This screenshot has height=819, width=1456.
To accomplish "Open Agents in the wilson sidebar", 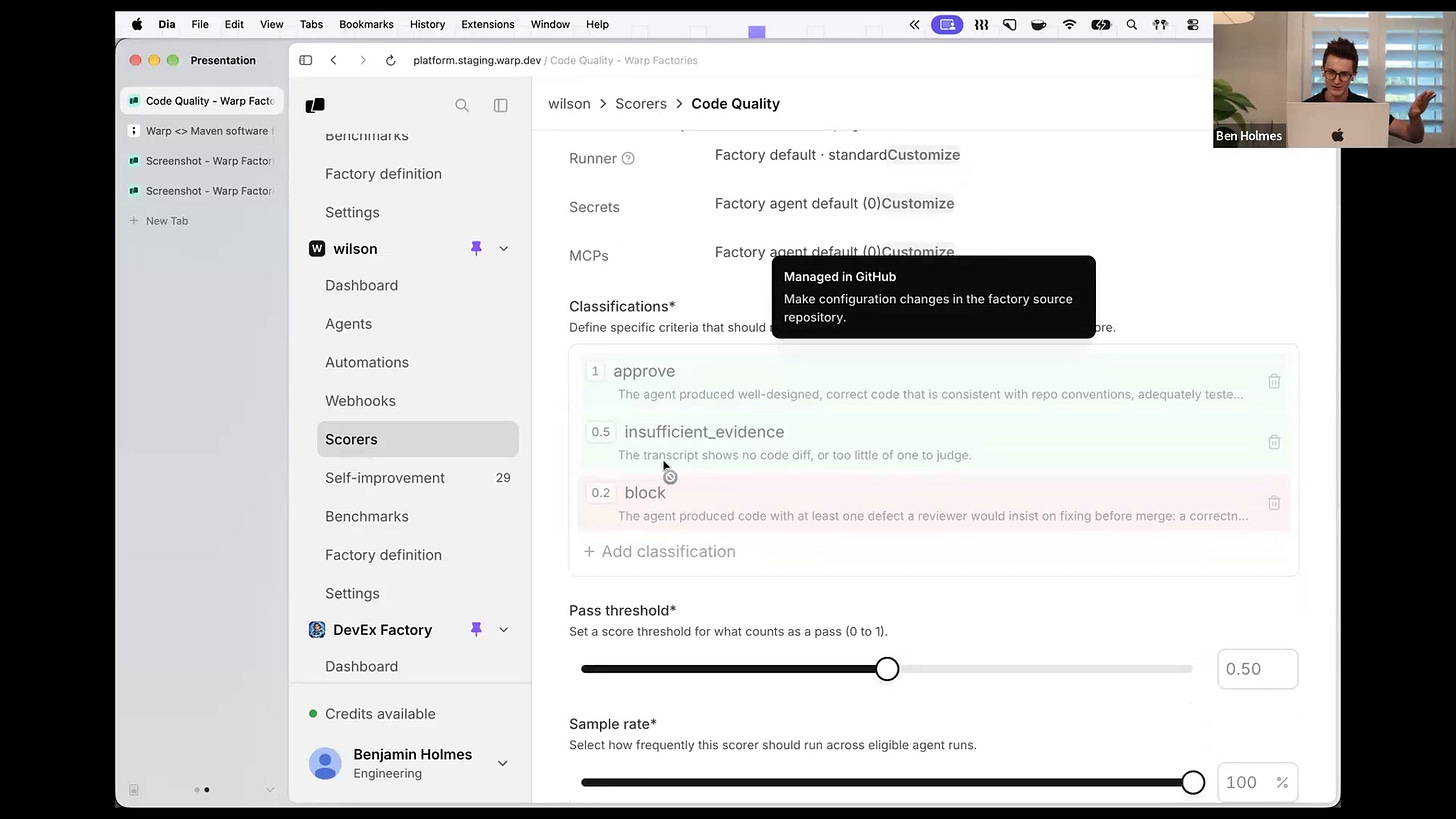I will click(418, 324).
